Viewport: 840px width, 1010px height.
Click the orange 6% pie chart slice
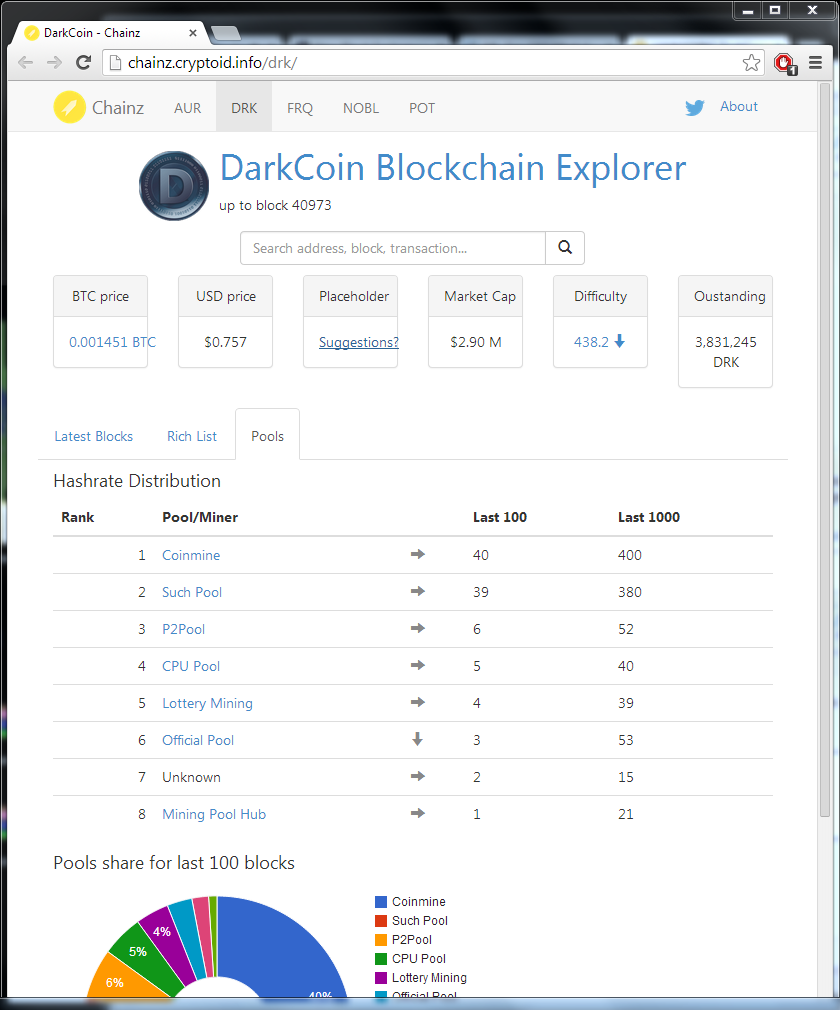[122, 980]
